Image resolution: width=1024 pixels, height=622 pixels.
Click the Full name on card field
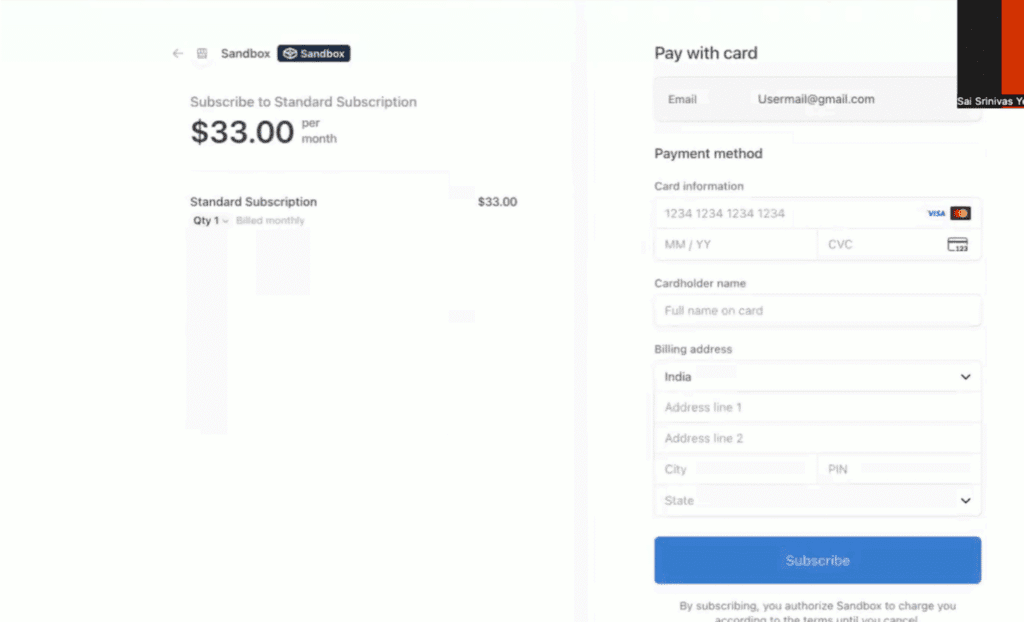pyautogui.click(x=817, y=311)
